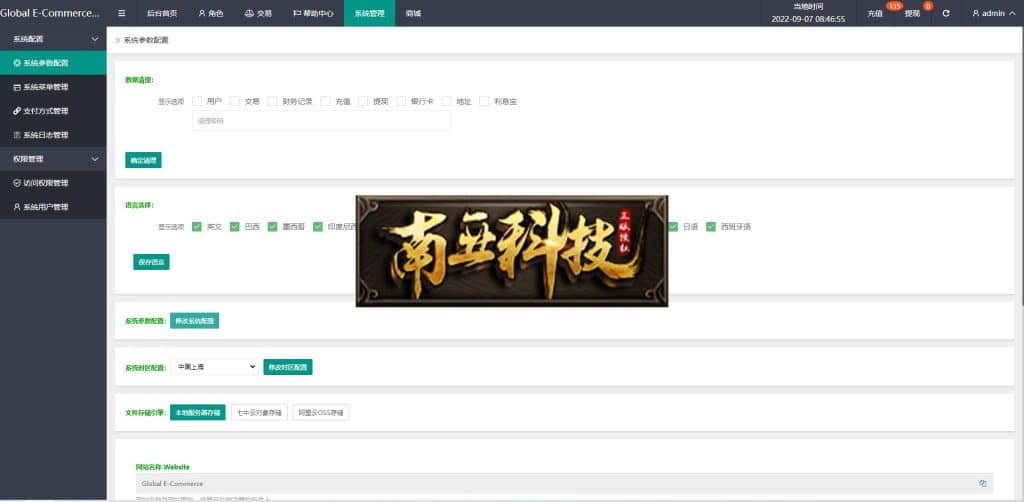Select 阿里云OSS存储 storage engine

321,413
